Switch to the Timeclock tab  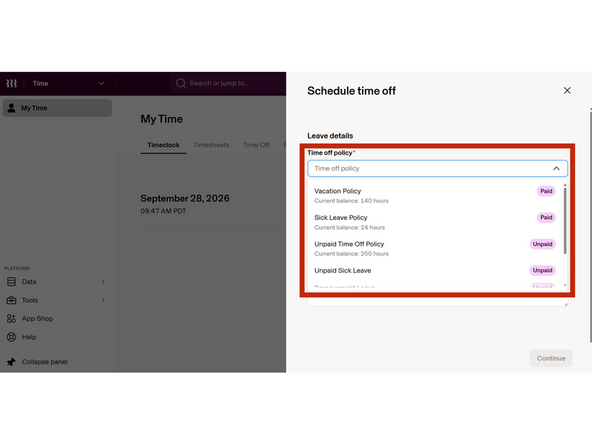163,145
